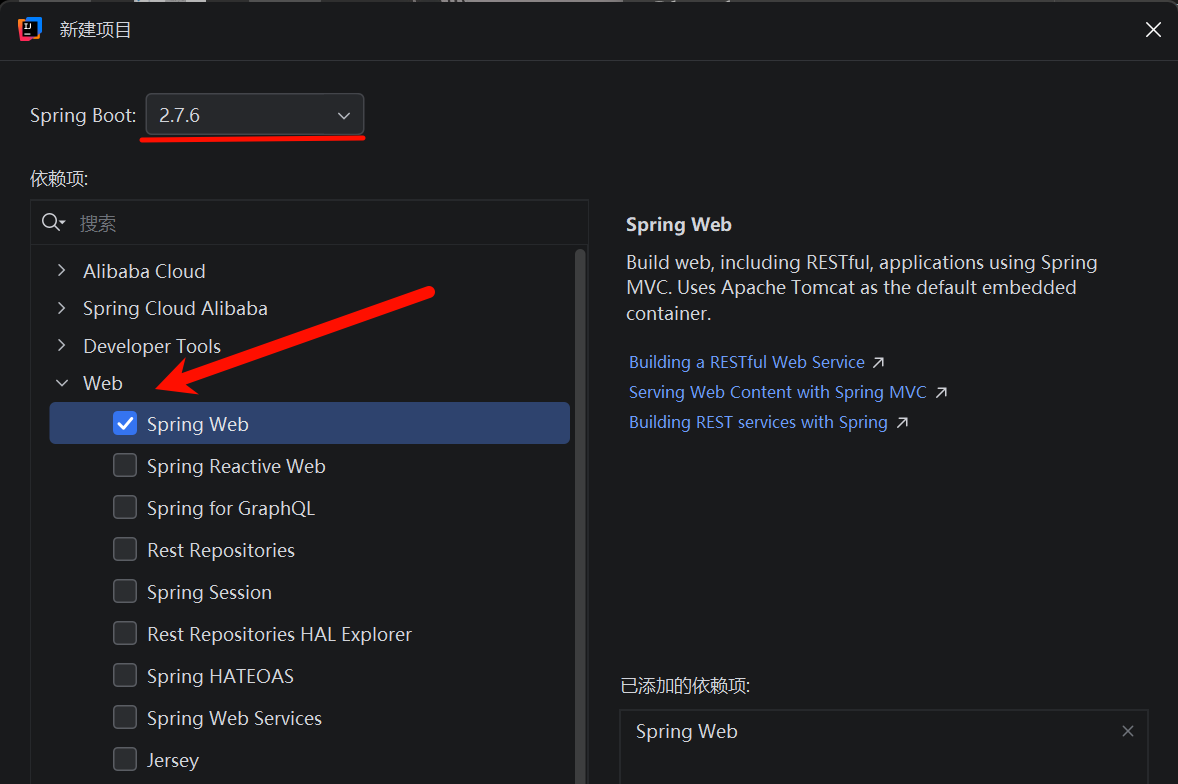This screenshot has height=784, width=1178.
Task: Tick the Rest Repositories checkbox
Action: click(x=125, y=550)
